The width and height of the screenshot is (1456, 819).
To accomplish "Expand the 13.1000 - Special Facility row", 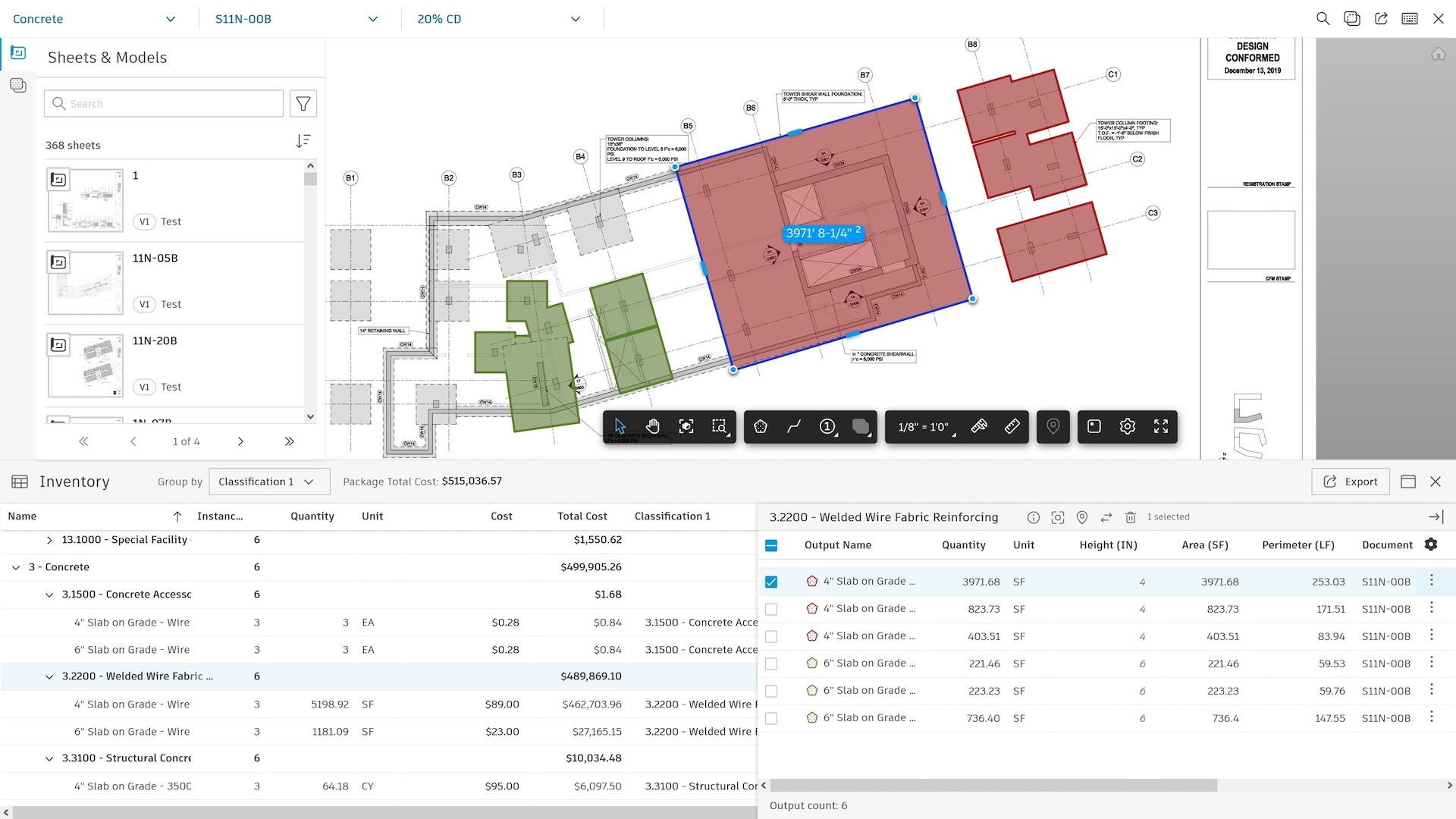I will pos(49,540).
